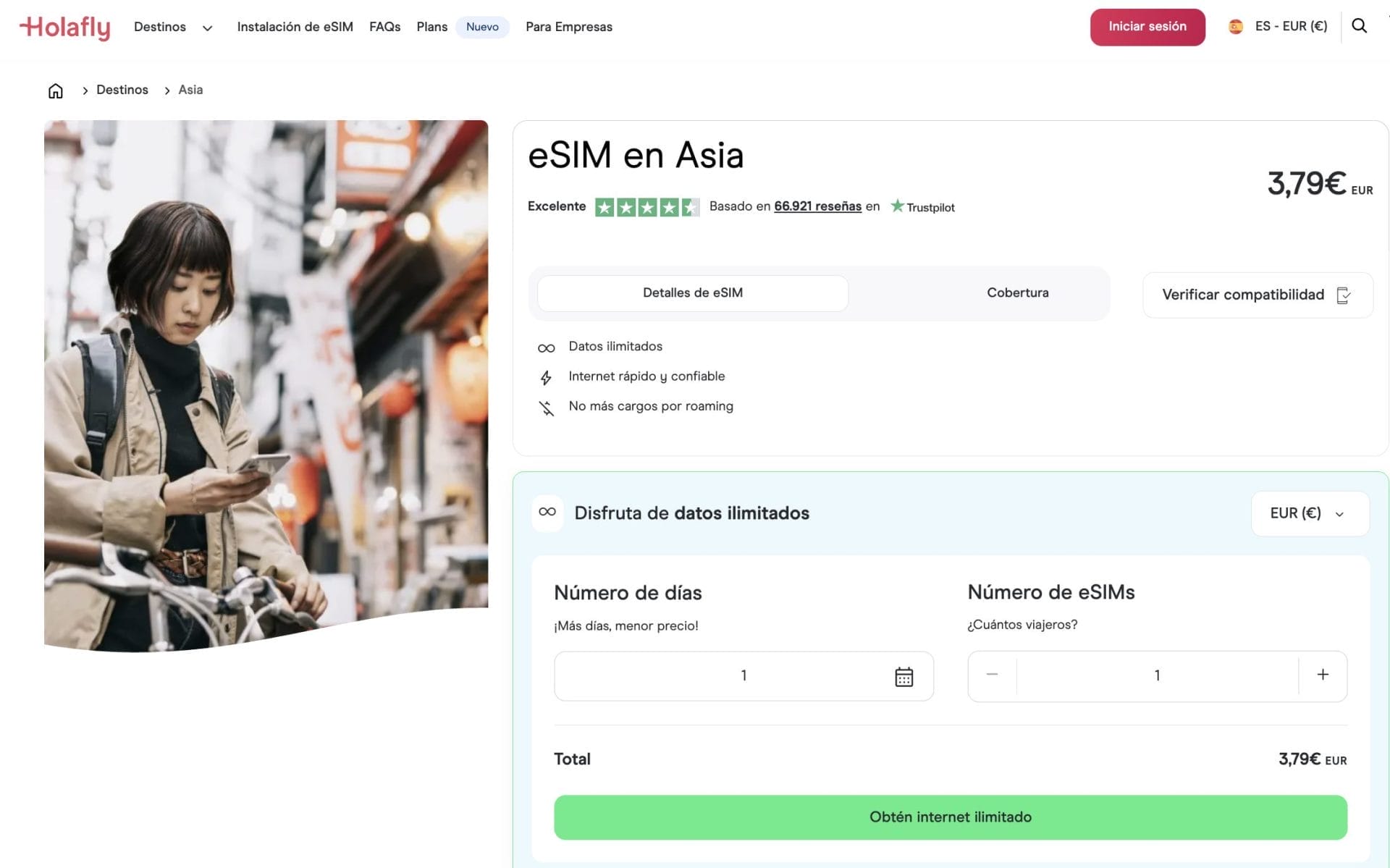The height and width of the screenshot is (868, 1390).
Task: Click the Holafly logo
Action: (65, 28)
